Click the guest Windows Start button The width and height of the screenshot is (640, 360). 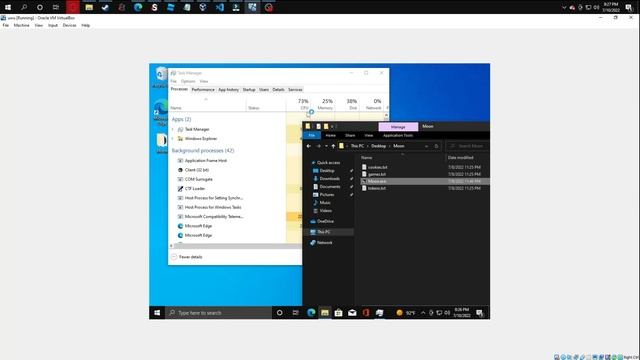click(157, 313)
